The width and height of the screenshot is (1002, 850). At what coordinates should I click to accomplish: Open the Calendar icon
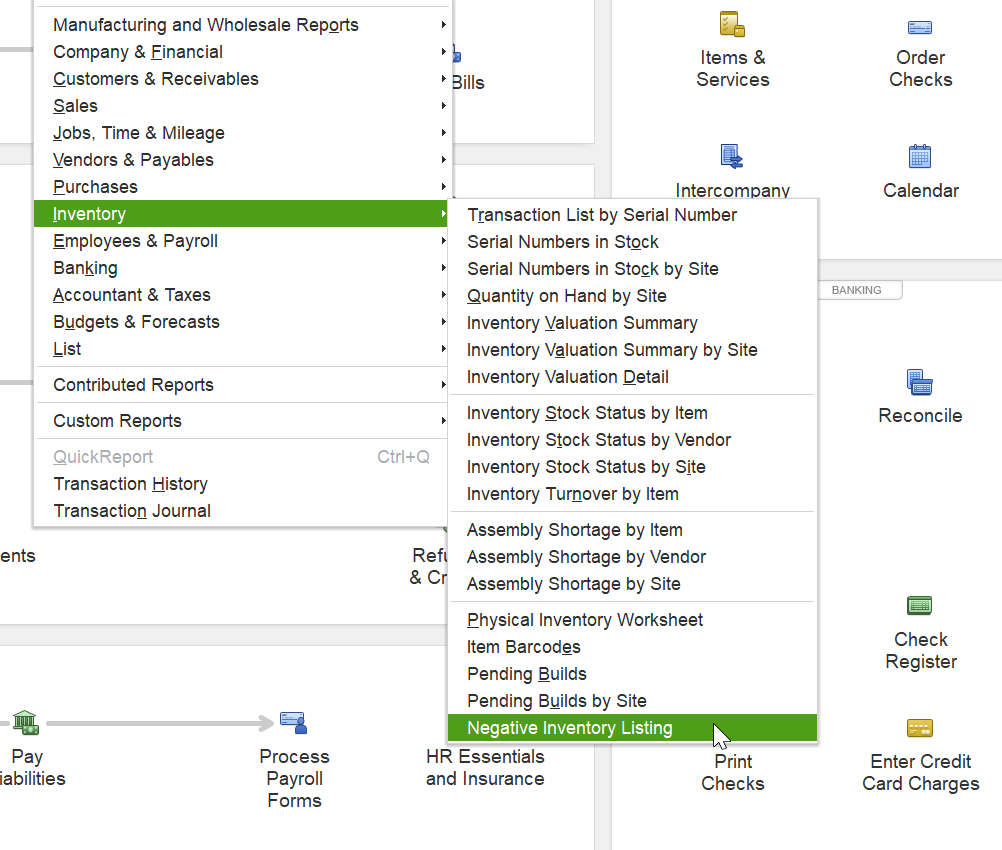pyautogui.click(x=920, y=156)
